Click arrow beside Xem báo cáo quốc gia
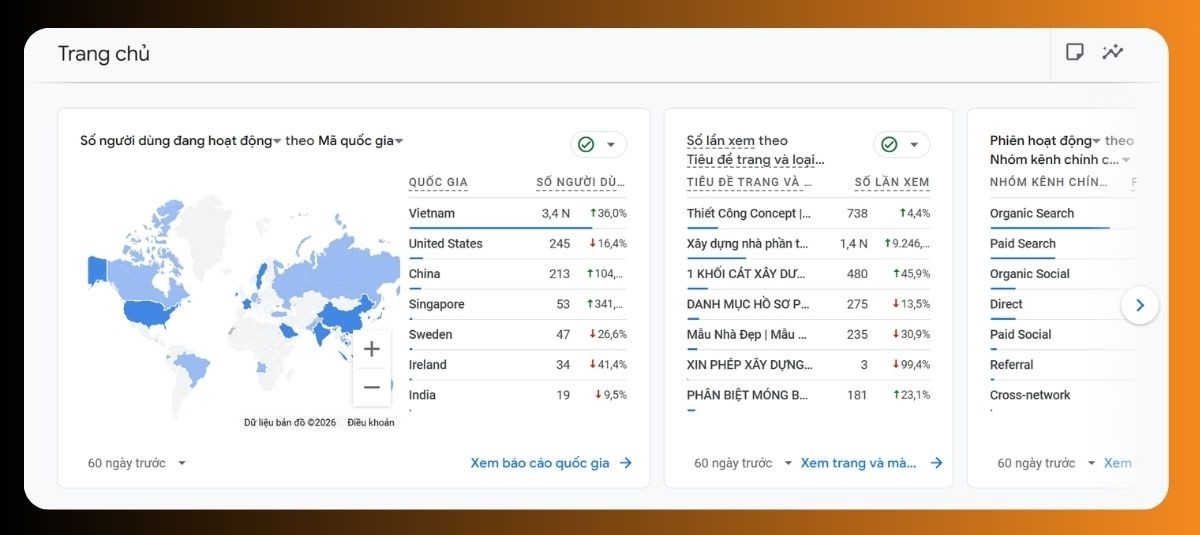This screenshot has width=1200, height=535. pyautogui.click(x=626, y=463)
